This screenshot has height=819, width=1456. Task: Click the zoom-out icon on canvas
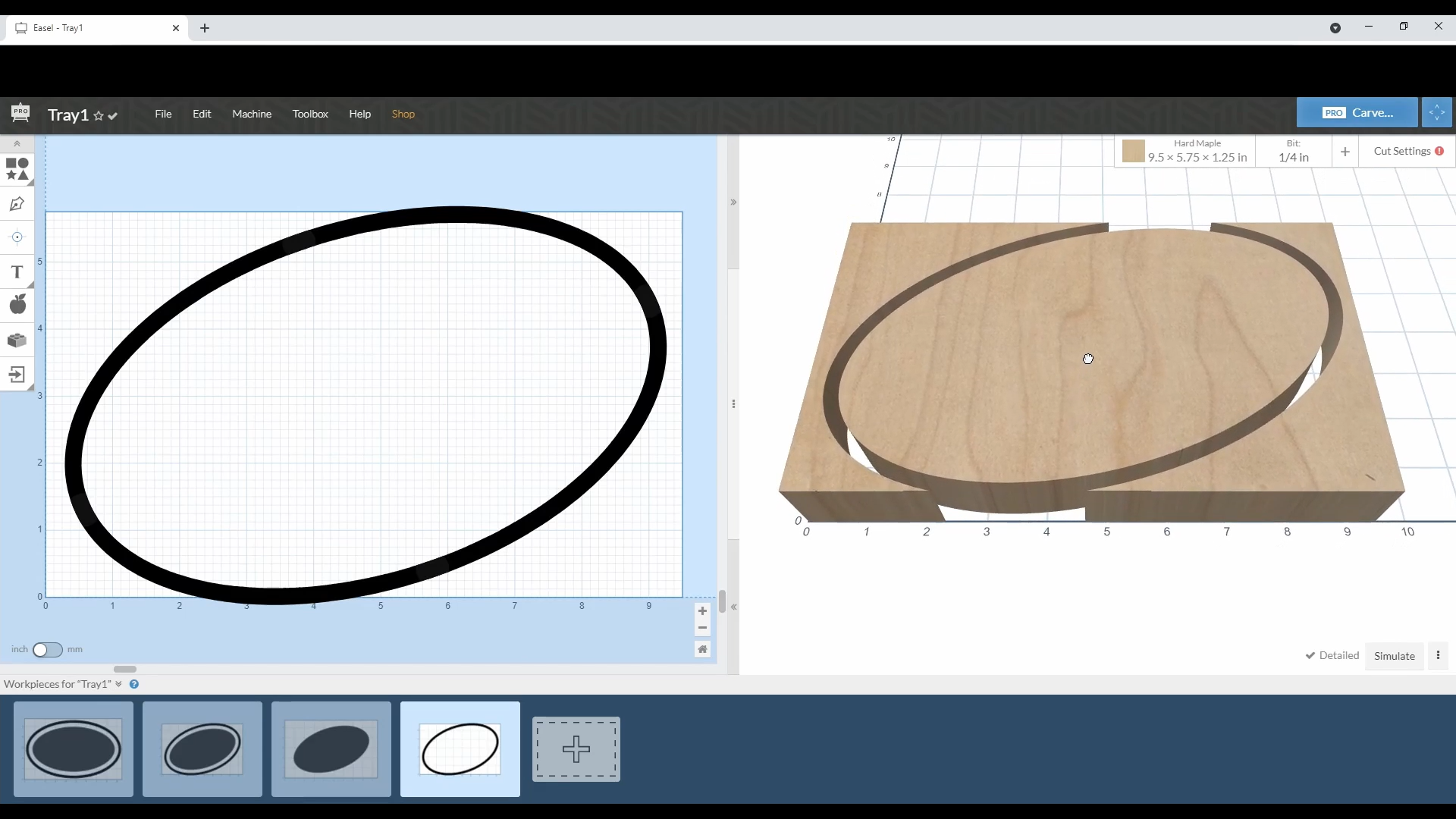(702, 628)
